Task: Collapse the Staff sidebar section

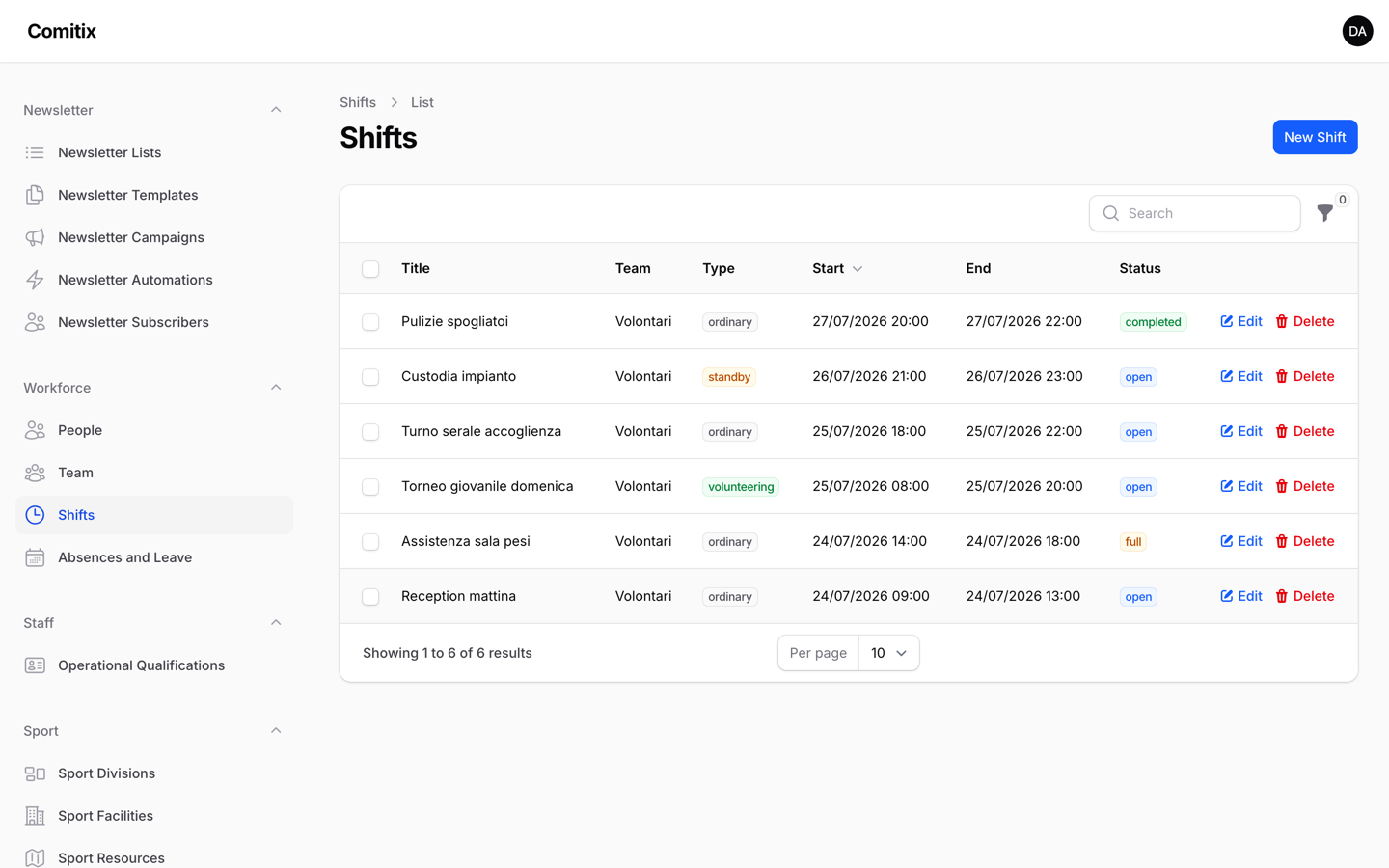Action: pyautogui.click(x=276, y=623)
